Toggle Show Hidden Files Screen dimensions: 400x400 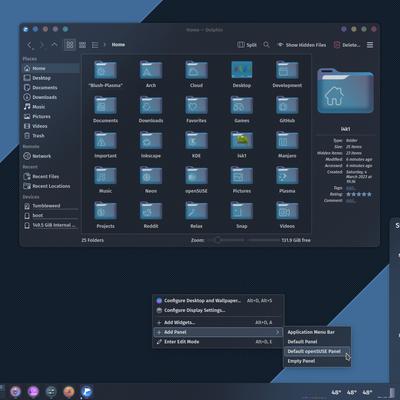[x=302, y=45]
